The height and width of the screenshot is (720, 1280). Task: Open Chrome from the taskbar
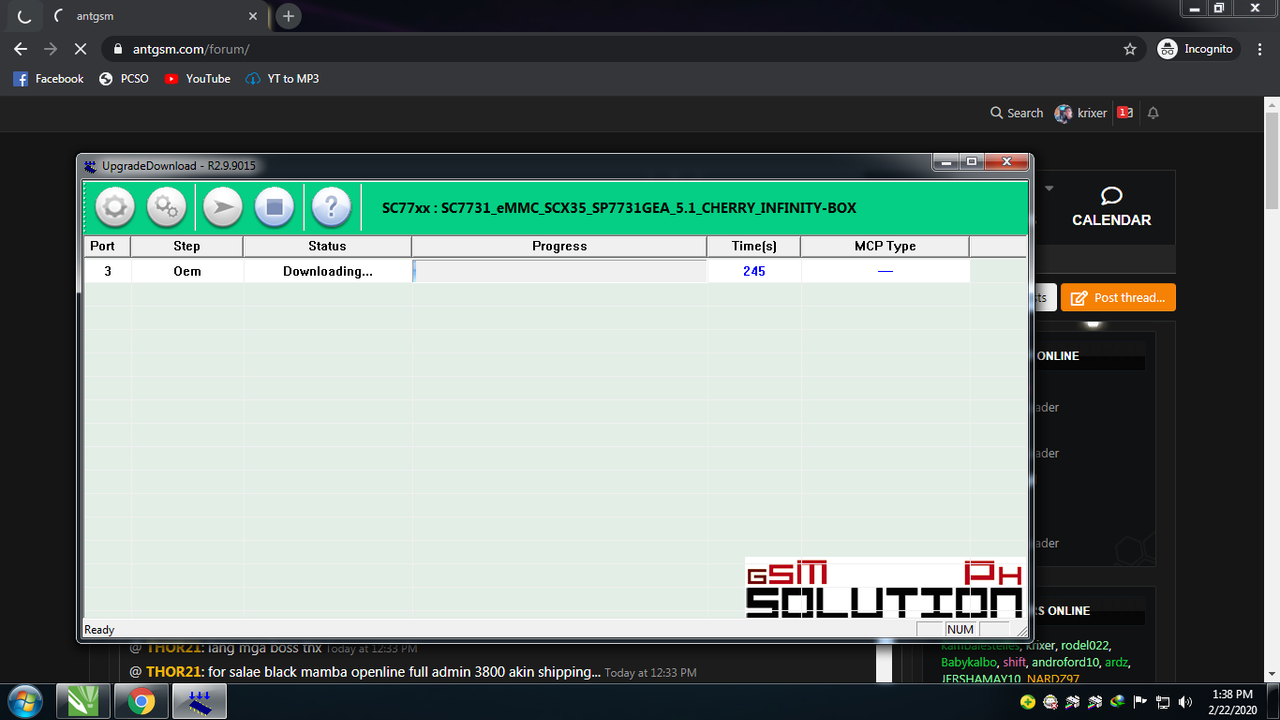click(141, 702)
